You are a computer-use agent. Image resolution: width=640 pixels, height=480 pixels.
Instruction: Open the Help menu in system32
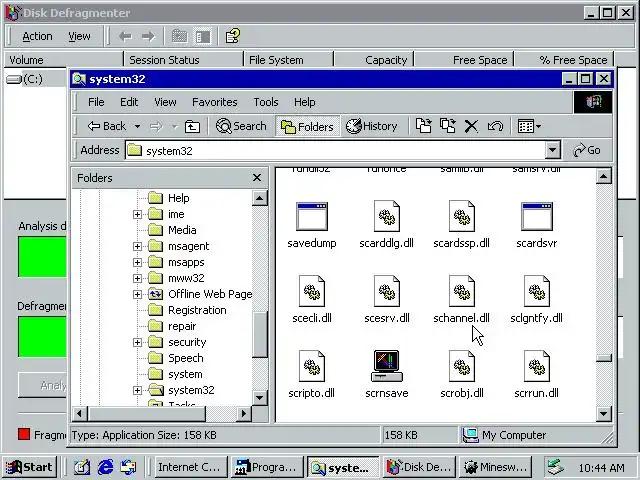(304, 102)
